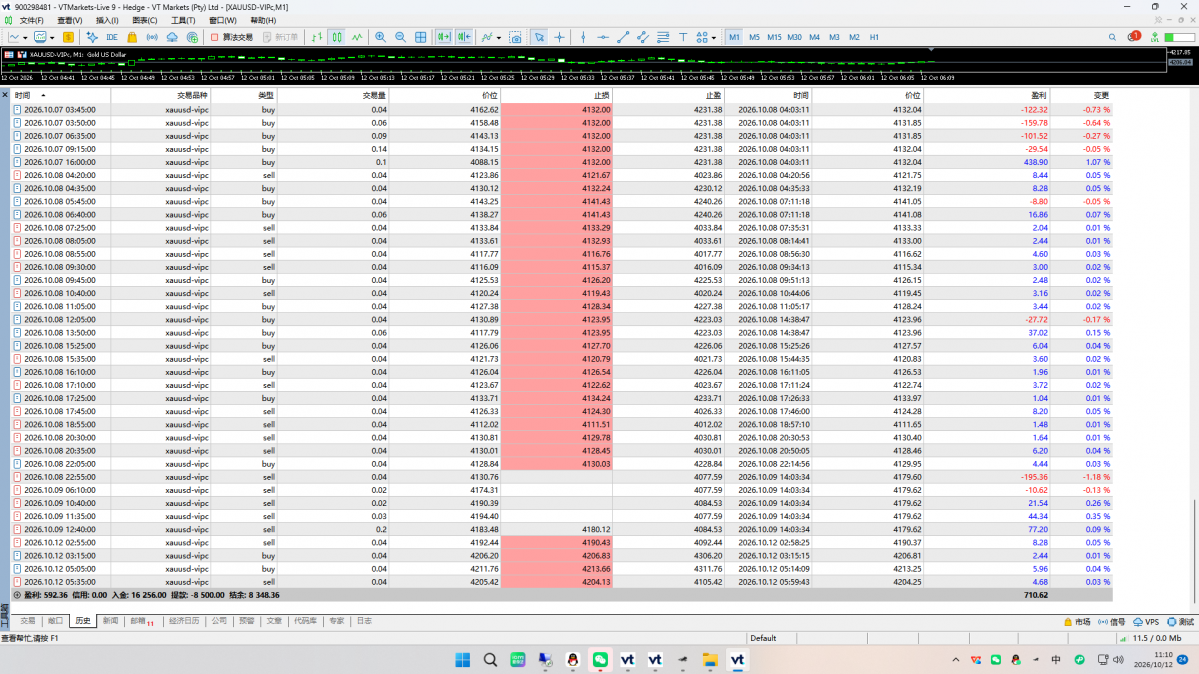Open the search magnifier in toolbar
The width and height of the screenshot is (1199, 674).
(1112, 37)
